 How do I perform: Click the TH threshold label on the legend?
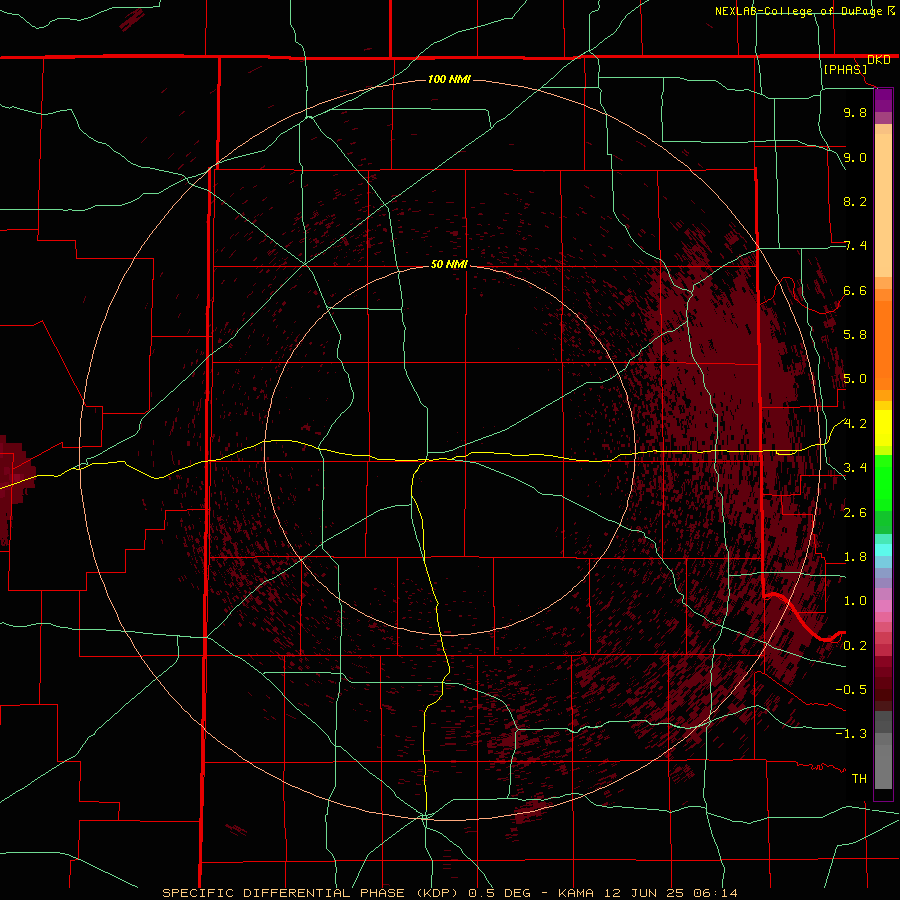tap(859, 779)
